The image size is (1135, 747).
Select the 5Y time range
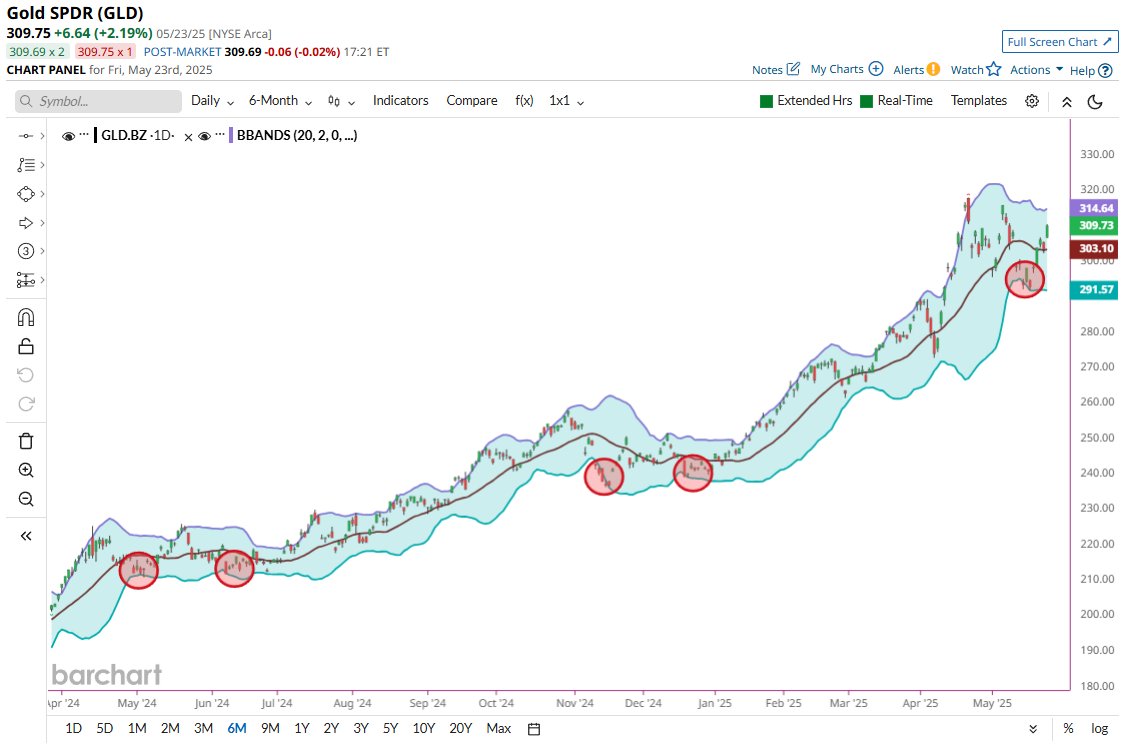click(x=390, y=729)
